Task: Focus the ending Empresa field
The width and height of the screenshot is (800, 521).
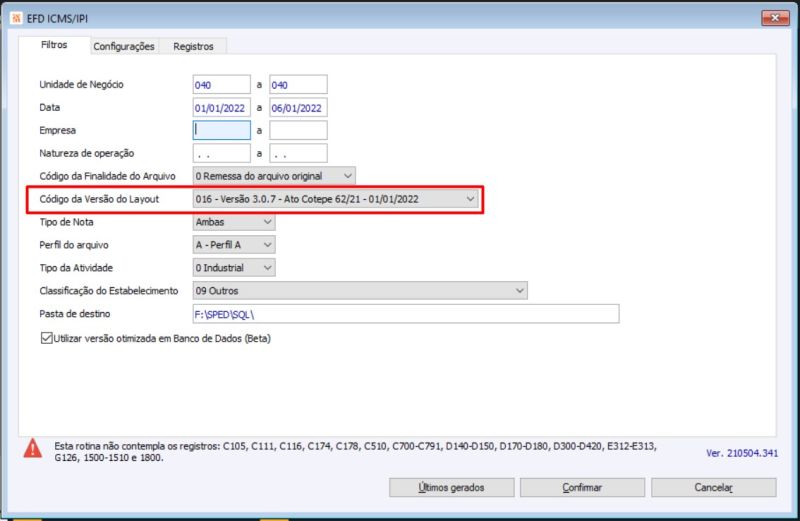Action: (x=298, y=130)
